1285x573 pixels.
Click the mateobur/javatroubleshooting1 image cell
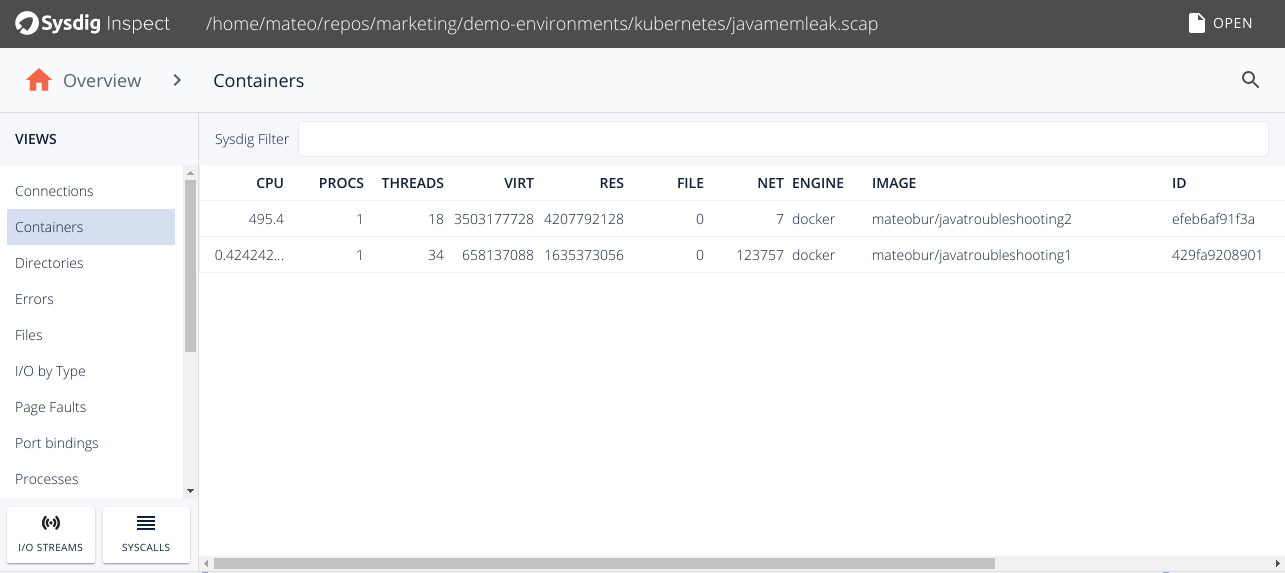[972, 255]
